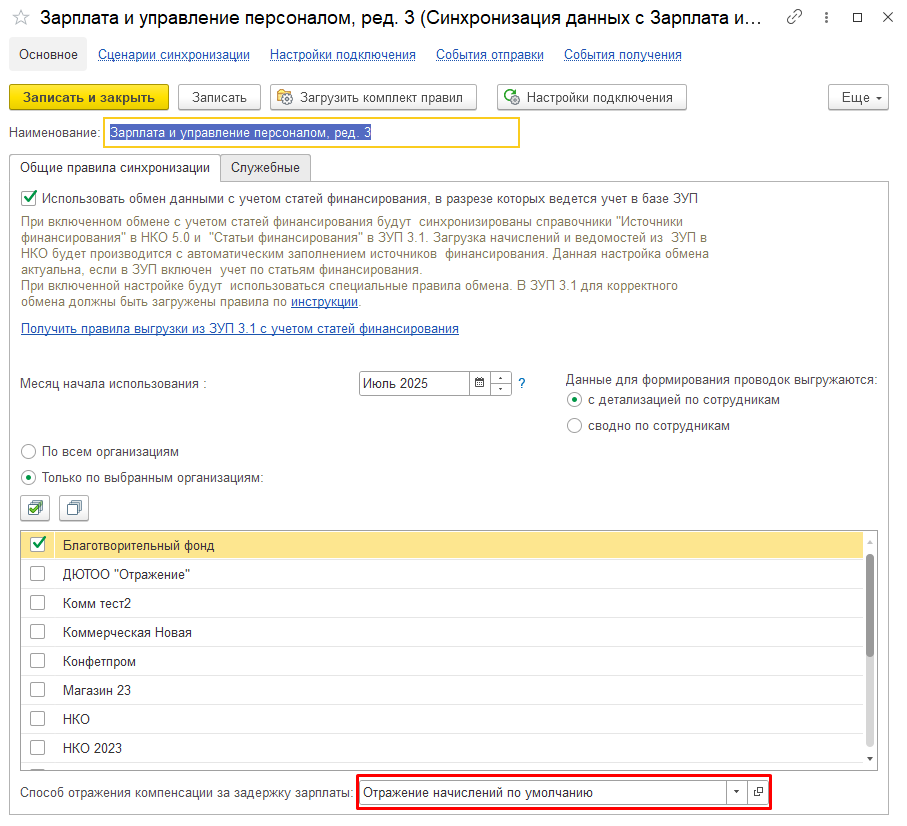
Task: Check 'Комм тест2' checkbox
Action: click(38, 603)
